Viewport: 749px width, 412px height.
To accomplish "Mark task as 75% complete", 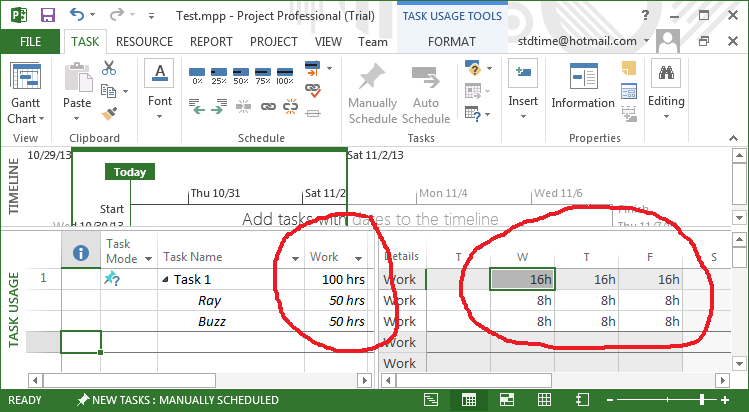I will coord(263,75).
